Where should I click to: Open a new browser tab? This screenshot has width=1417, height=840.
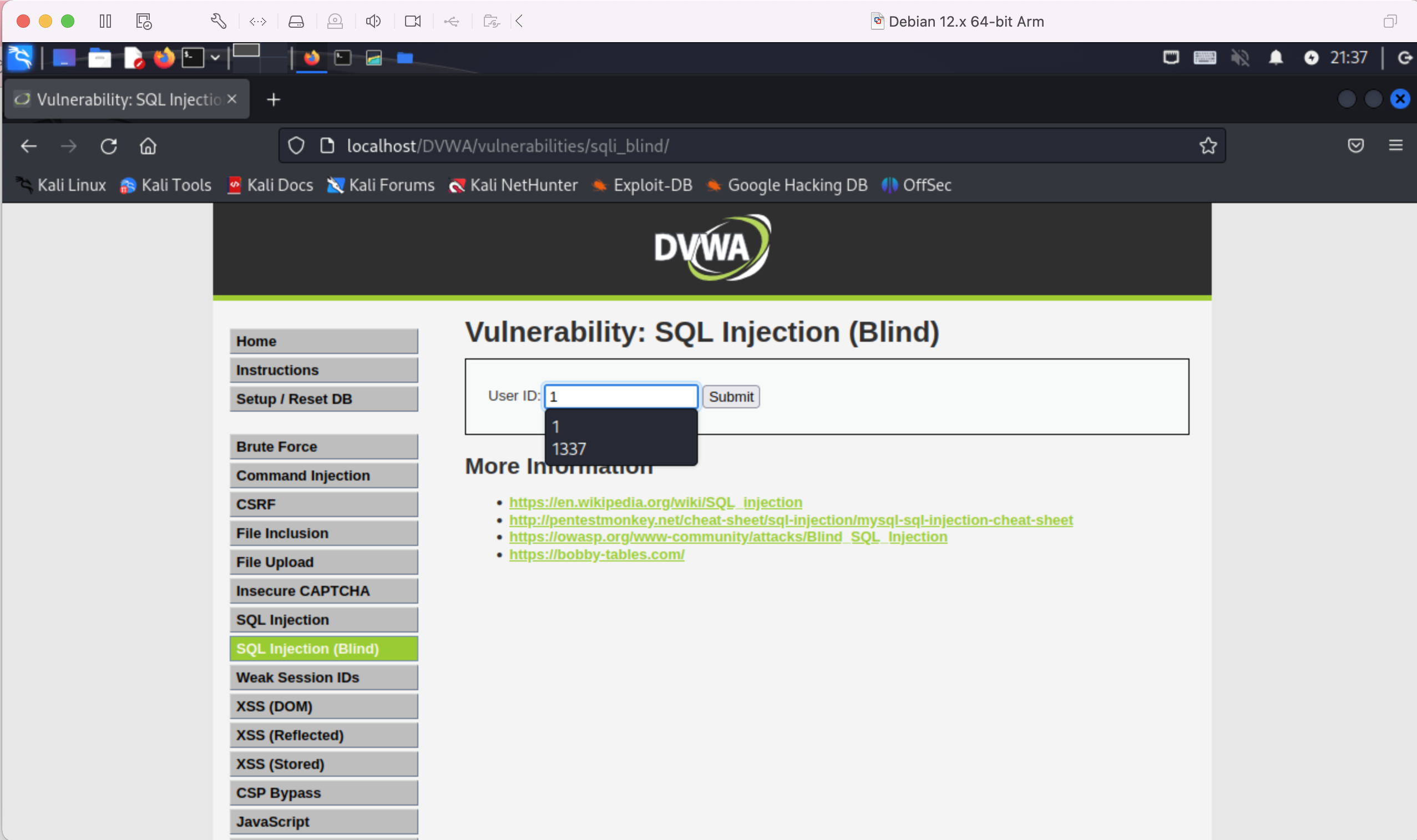[x=274, y=100]
